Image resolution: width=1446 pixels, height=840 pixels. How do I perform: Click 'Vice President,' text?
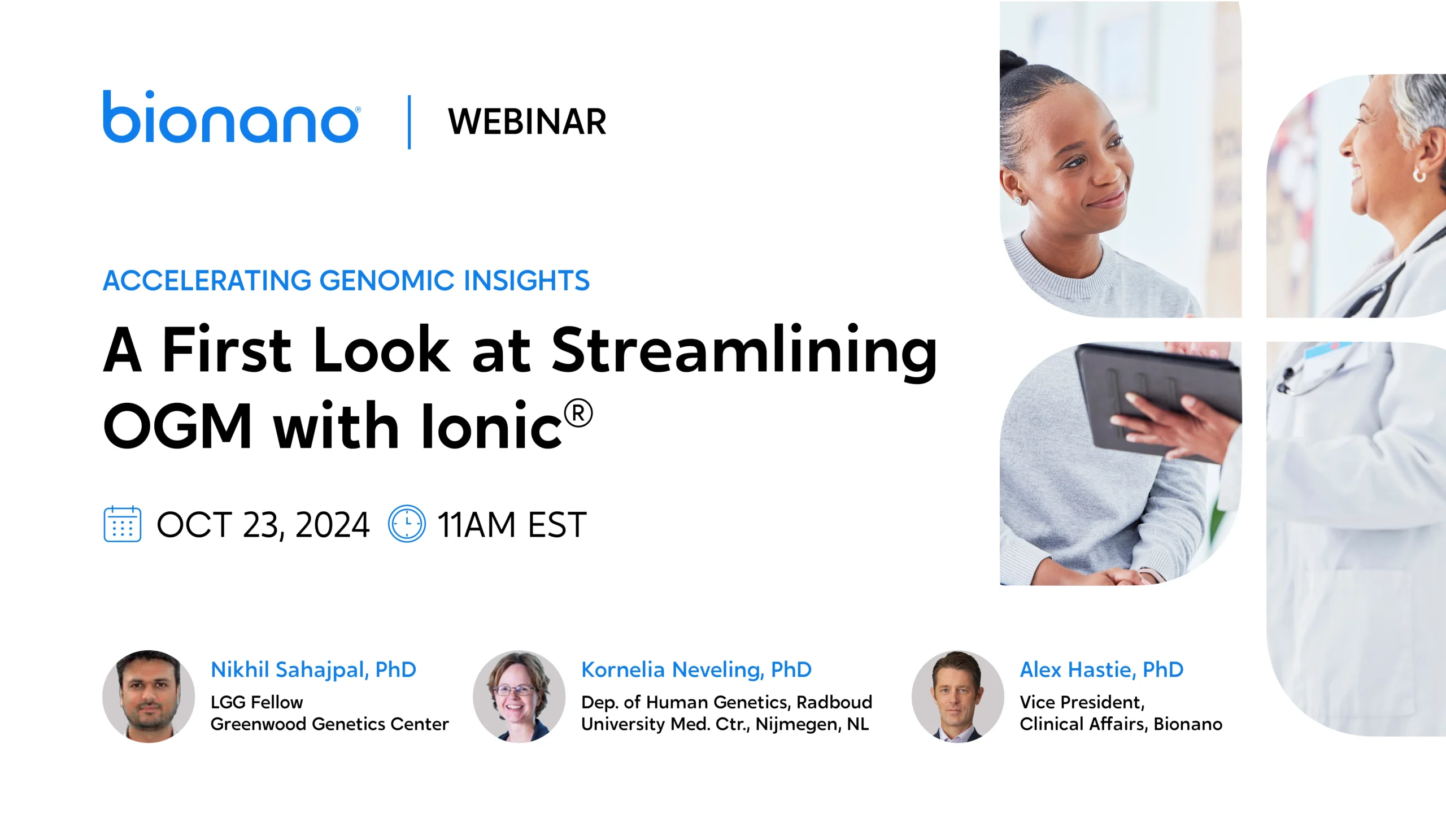(1082, 702)
